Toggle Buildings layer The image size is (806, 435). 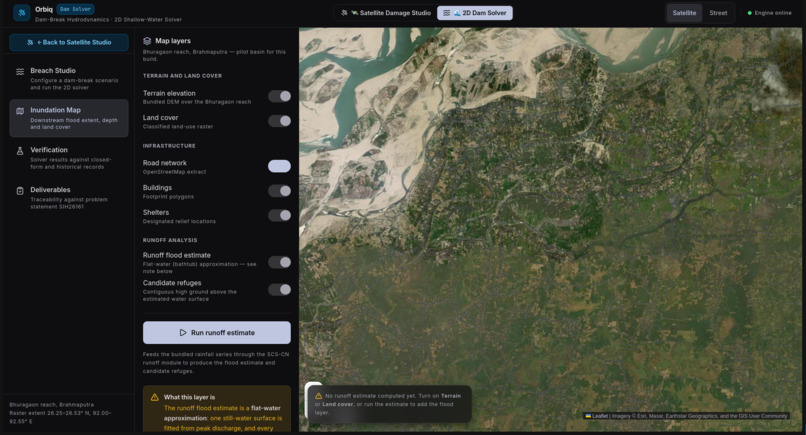279,191
